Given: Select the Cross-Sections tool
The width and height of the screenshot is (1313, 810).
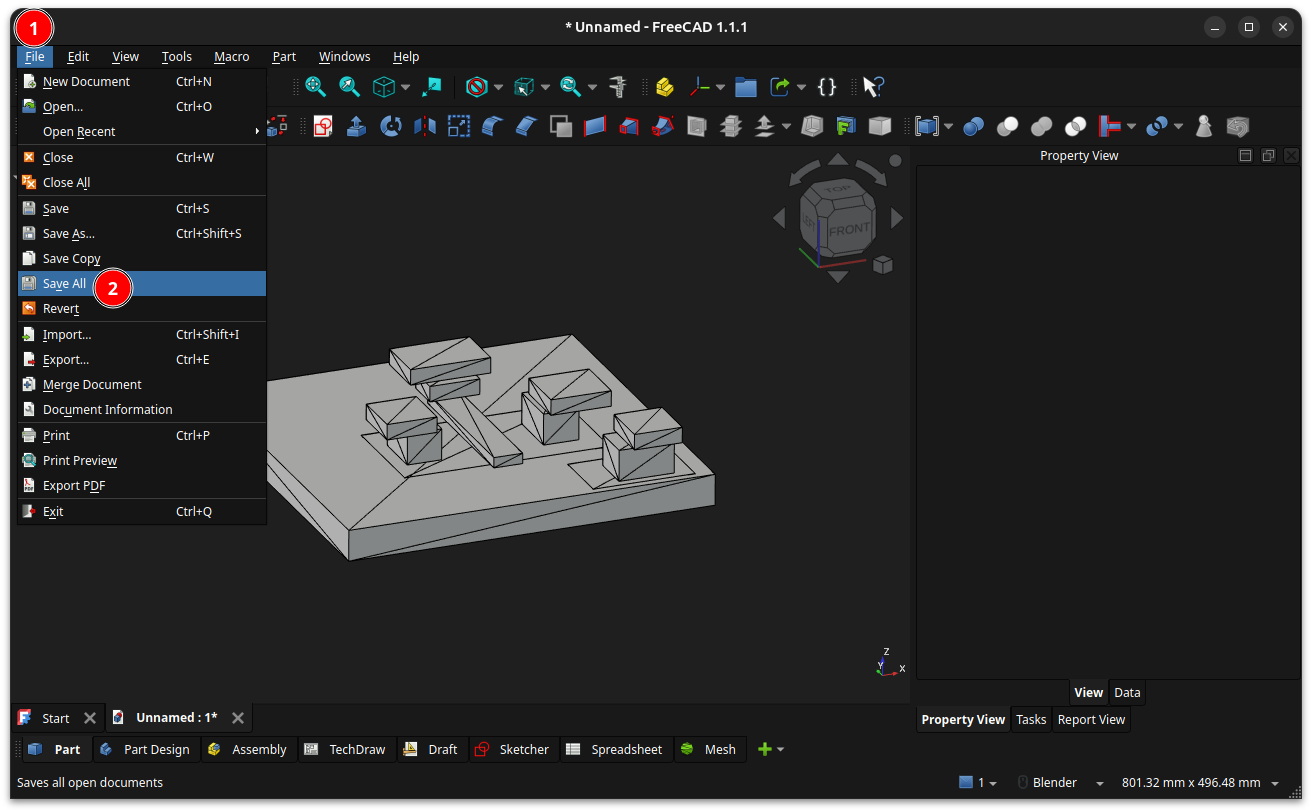Looking at the screenshot, I should pos(731,126).
